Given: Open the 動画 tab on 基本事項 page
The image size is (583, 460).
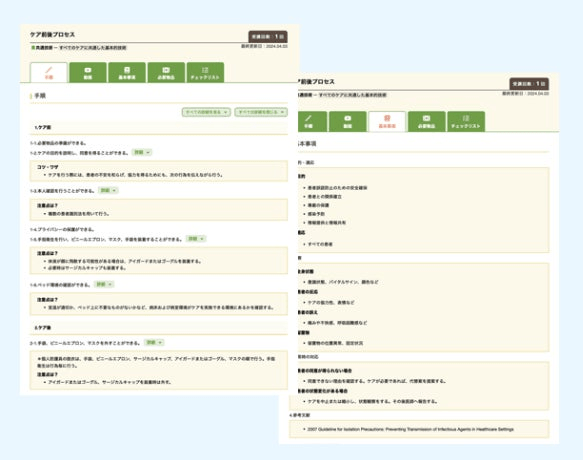Looking at the screenshot, I should pos(348,121).
